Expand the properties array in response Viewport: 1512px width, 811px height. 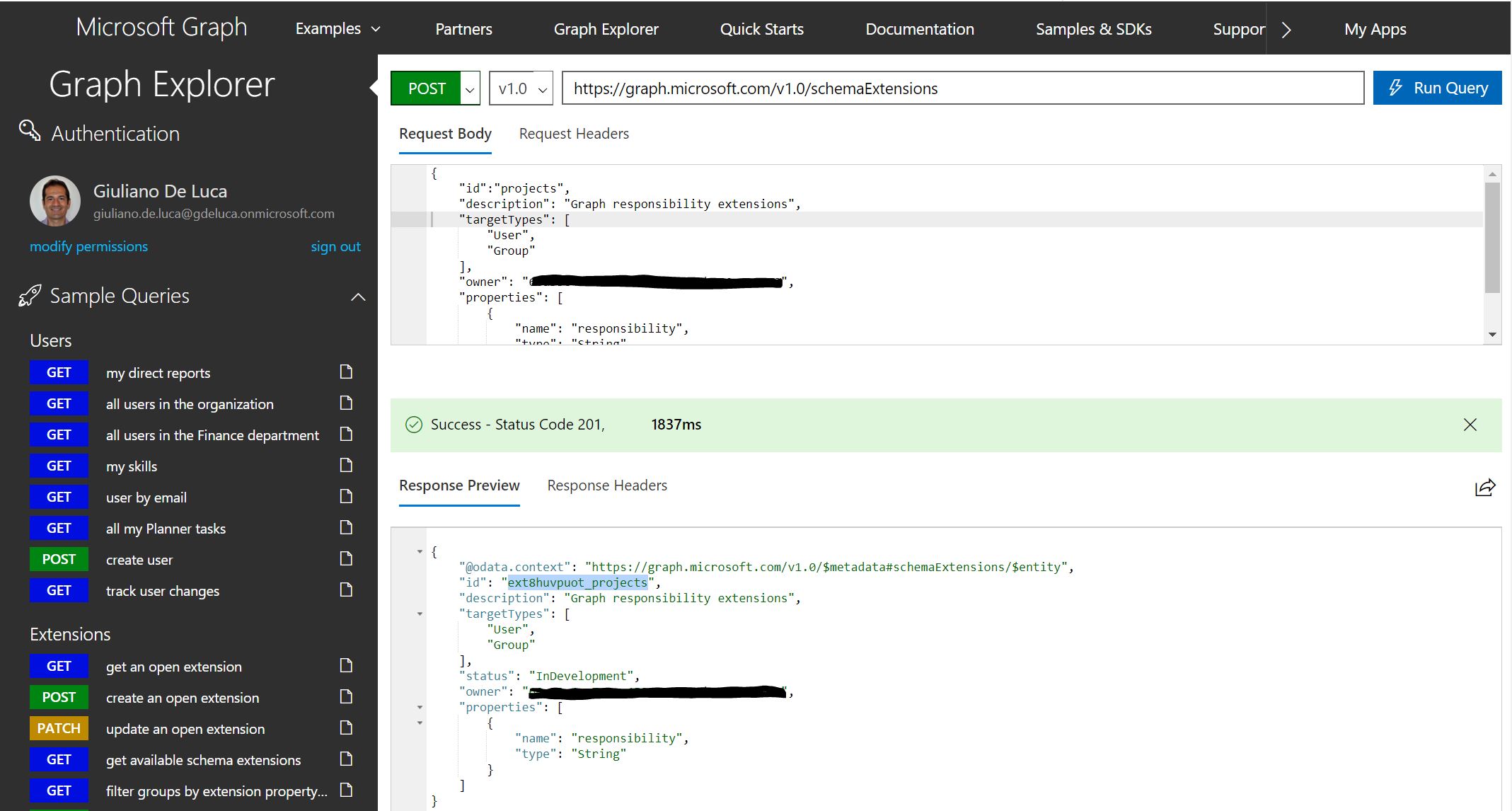pos(419,707)
